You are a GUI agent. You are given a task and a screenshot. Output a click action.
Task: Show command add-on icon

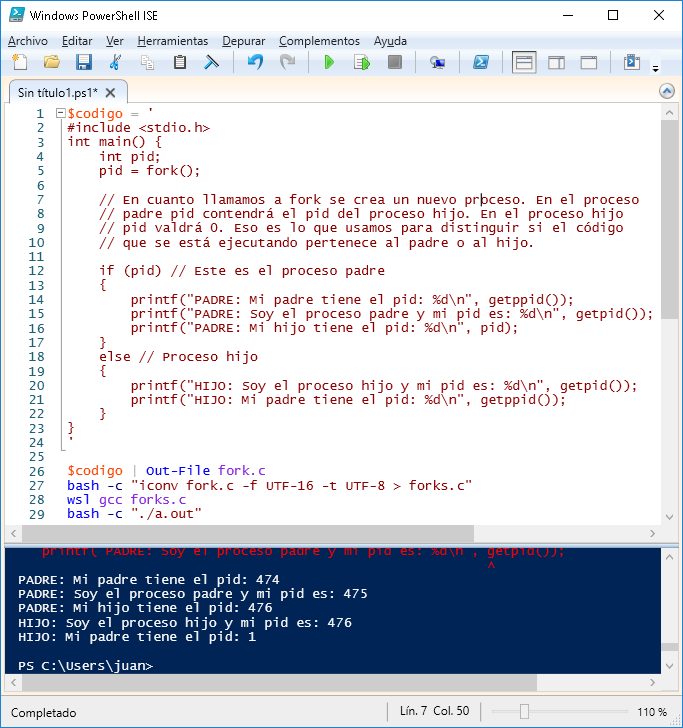[632, 62]
